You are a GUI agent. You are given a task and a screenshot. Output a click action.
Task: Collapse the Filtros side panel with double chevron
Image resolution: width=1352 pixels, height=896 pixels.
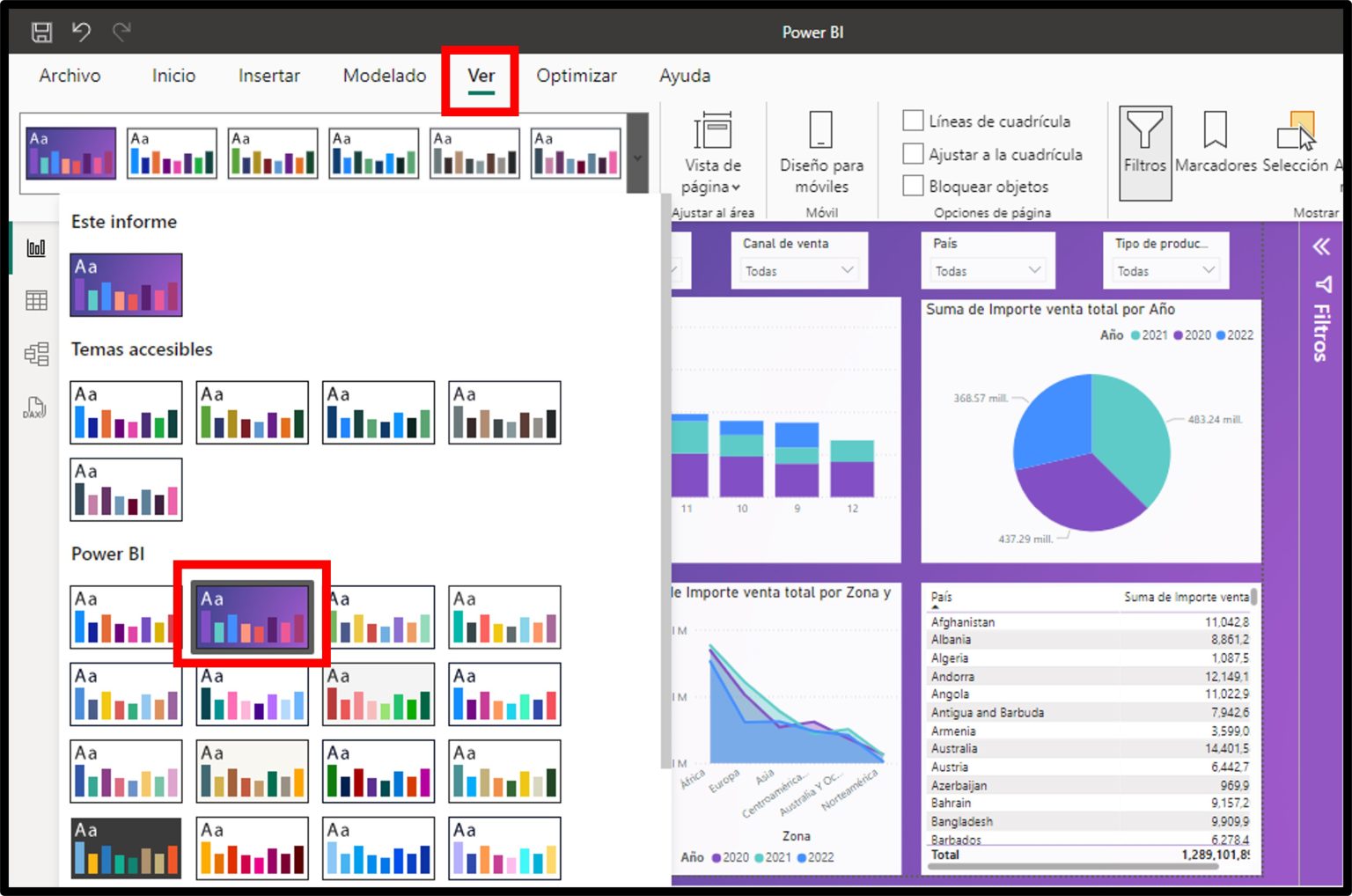point(1321,247)
